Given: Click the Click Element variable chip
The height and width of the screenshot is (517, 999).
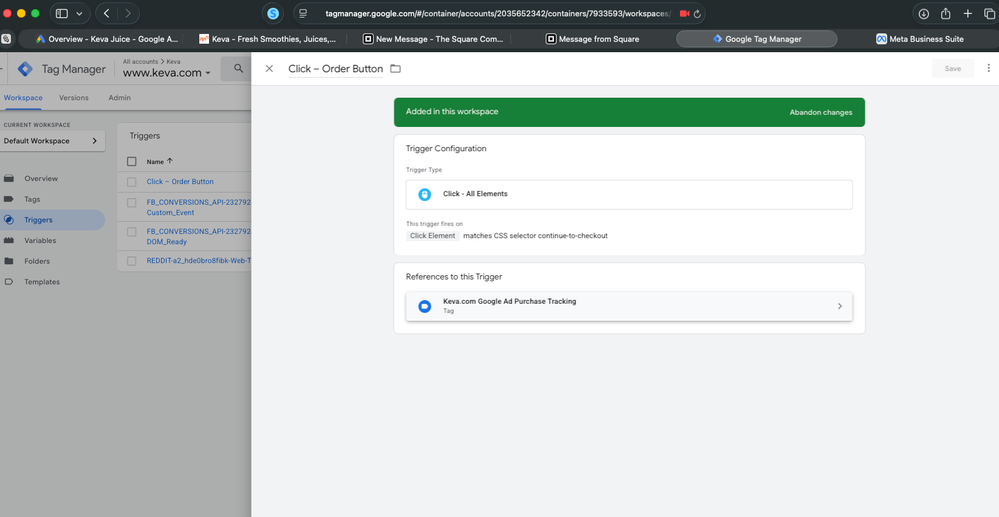Looking at the screenshot, I should 433,236.
